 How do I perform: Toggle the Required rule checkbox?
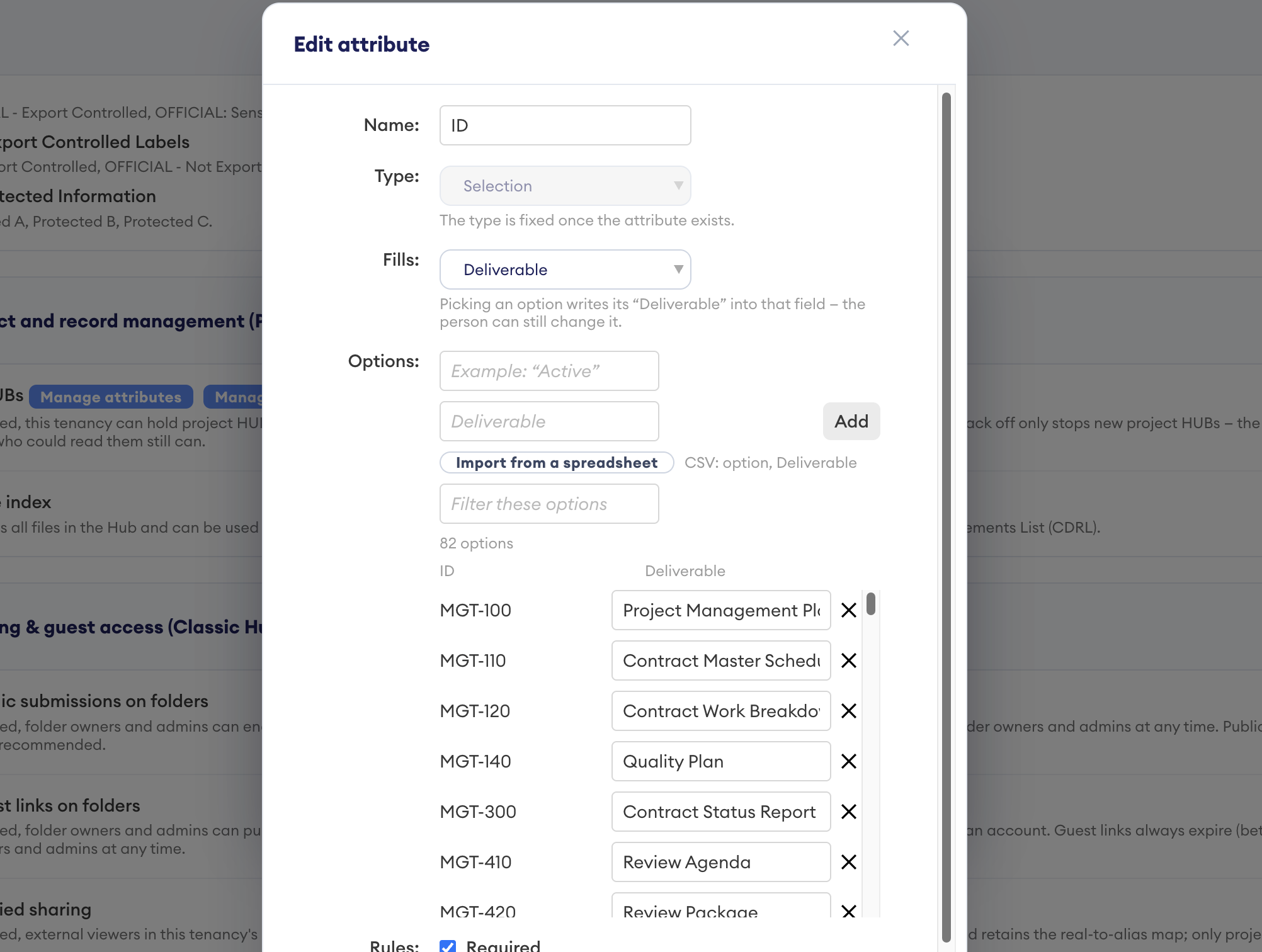(x=448, y=946)
